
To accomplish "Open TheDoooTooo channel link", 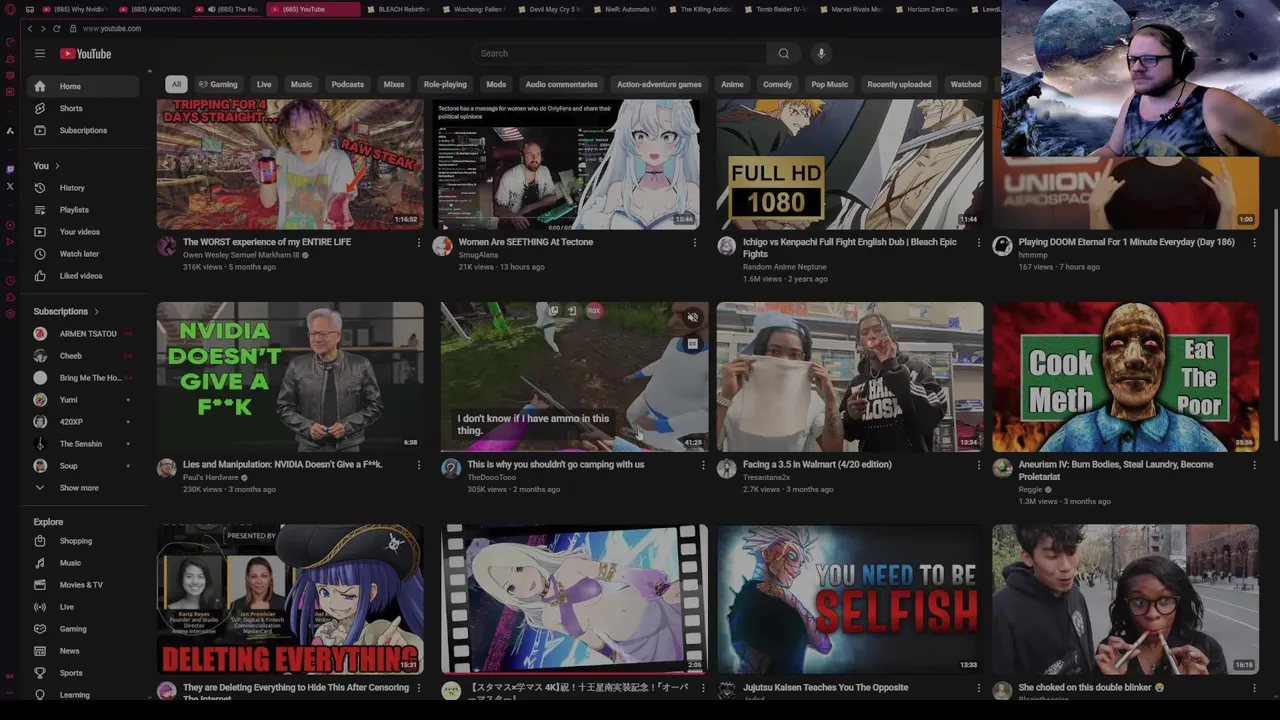I will (x=491, y=477).
